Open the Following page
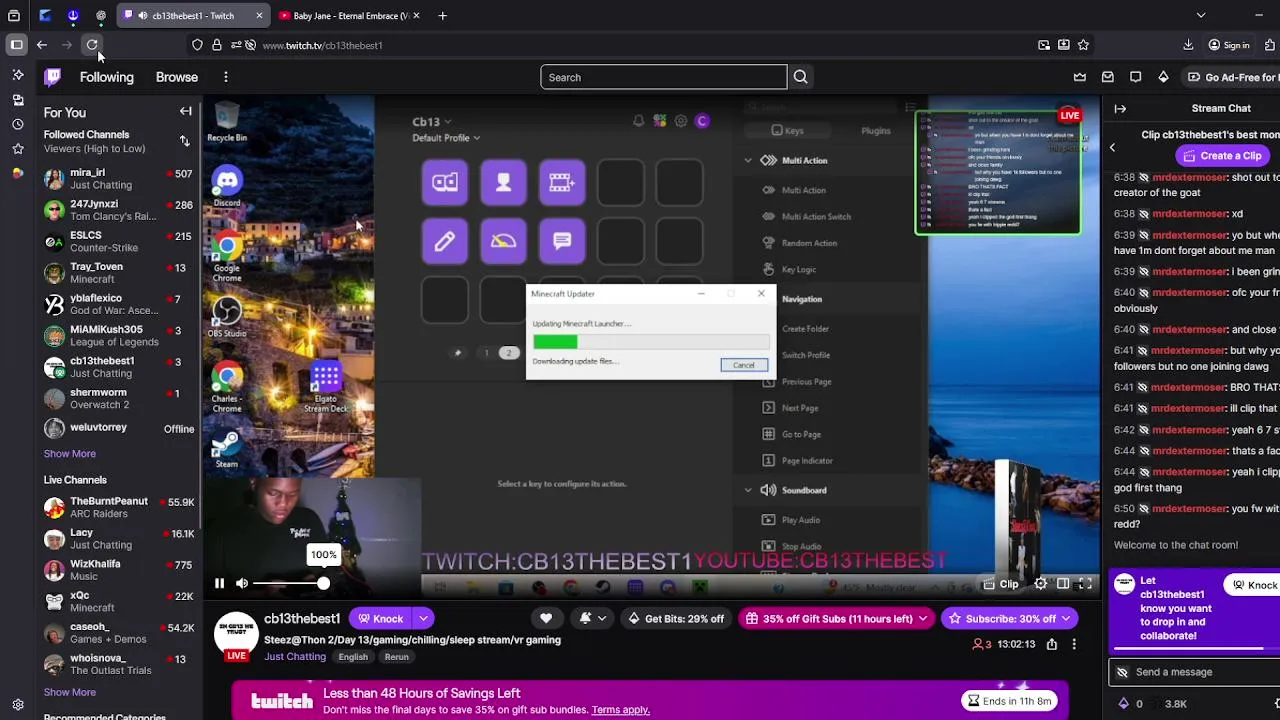Image resolution: width=1280 pixels, height=720 pixels. pyautogui.click(x=106, y=77)
